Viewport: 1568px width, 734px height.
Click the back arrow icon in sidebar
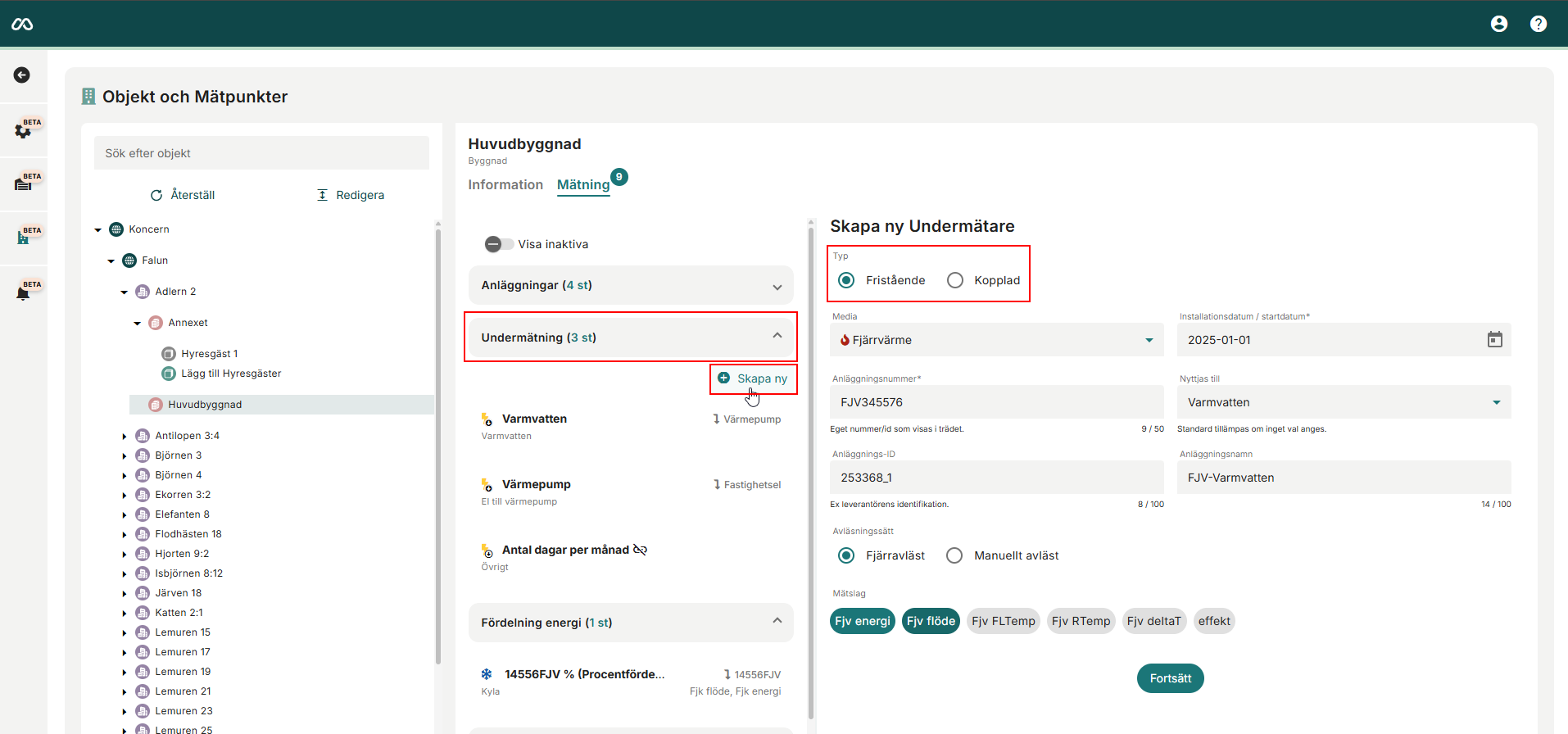pyautogui.click(x=22, y=75)
